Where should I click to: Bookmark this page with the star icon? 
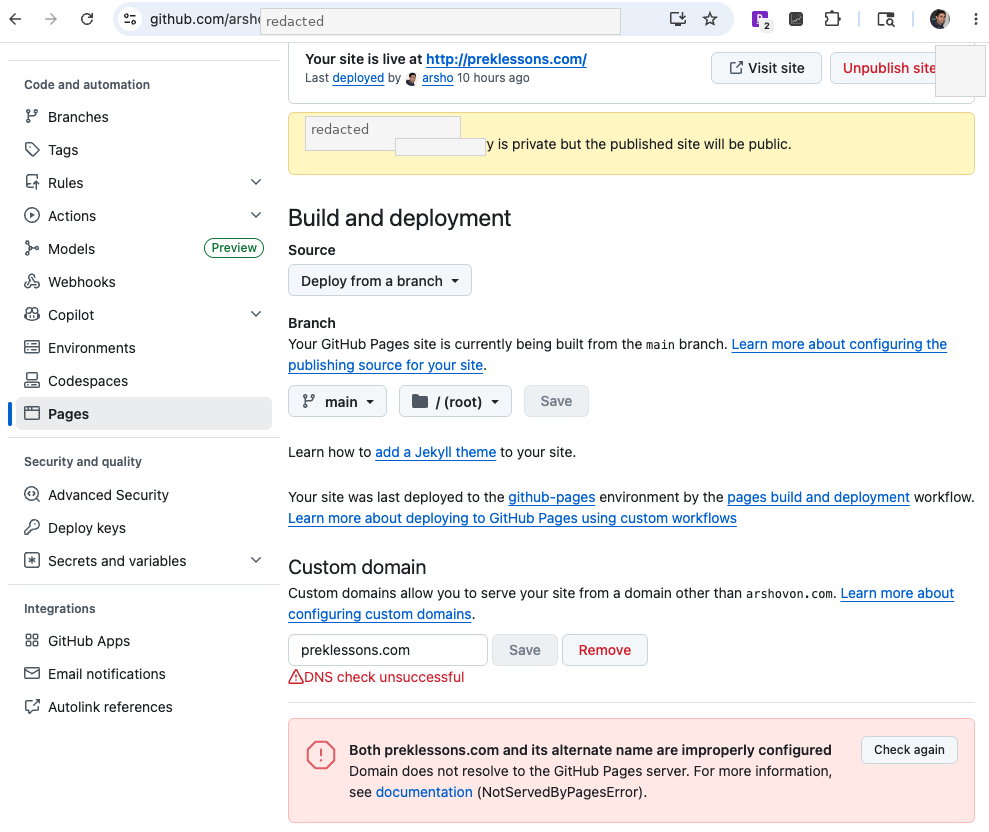pyautogui.click(x=710, y=19)
